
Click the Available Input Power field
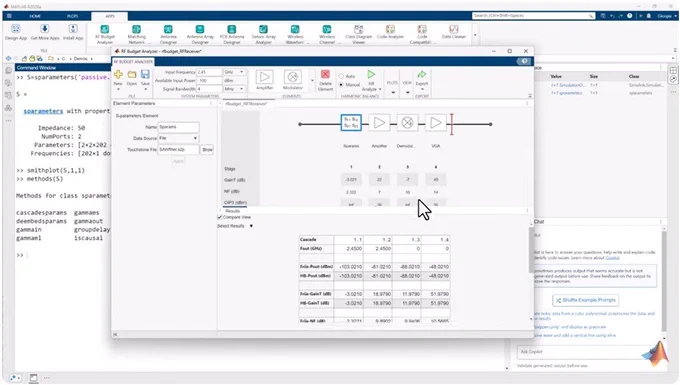pos(209,80)
